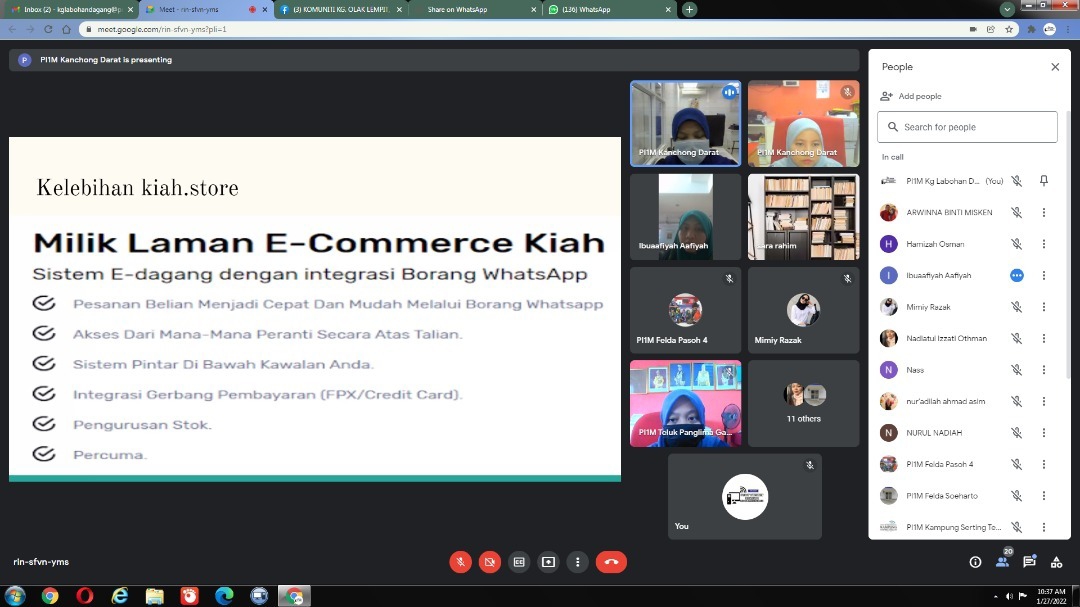Unmute the microphone in call controls
1080x607 pixels.
pyautogui.click(x=460, y=562)
